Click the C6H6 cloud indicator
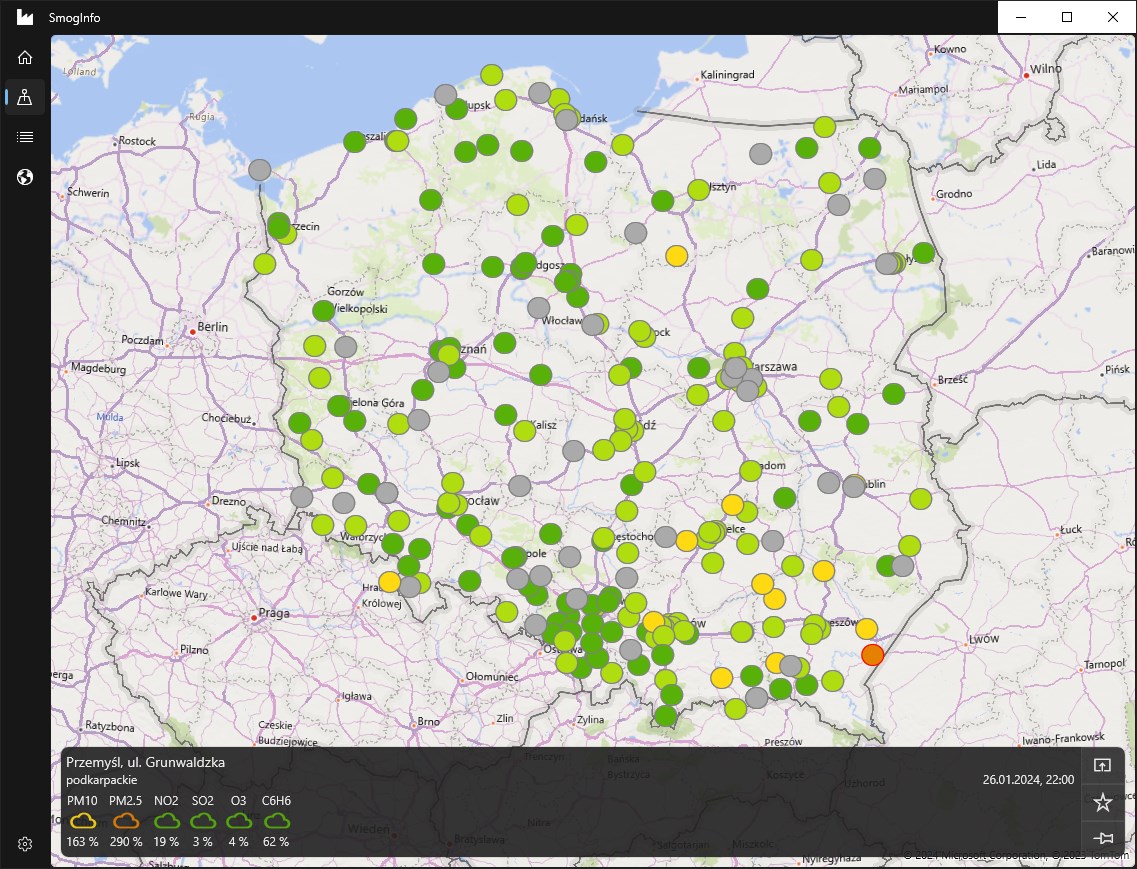Viewport: 1137px width, 869px height. pyautogui.click(x=277, y=821)
